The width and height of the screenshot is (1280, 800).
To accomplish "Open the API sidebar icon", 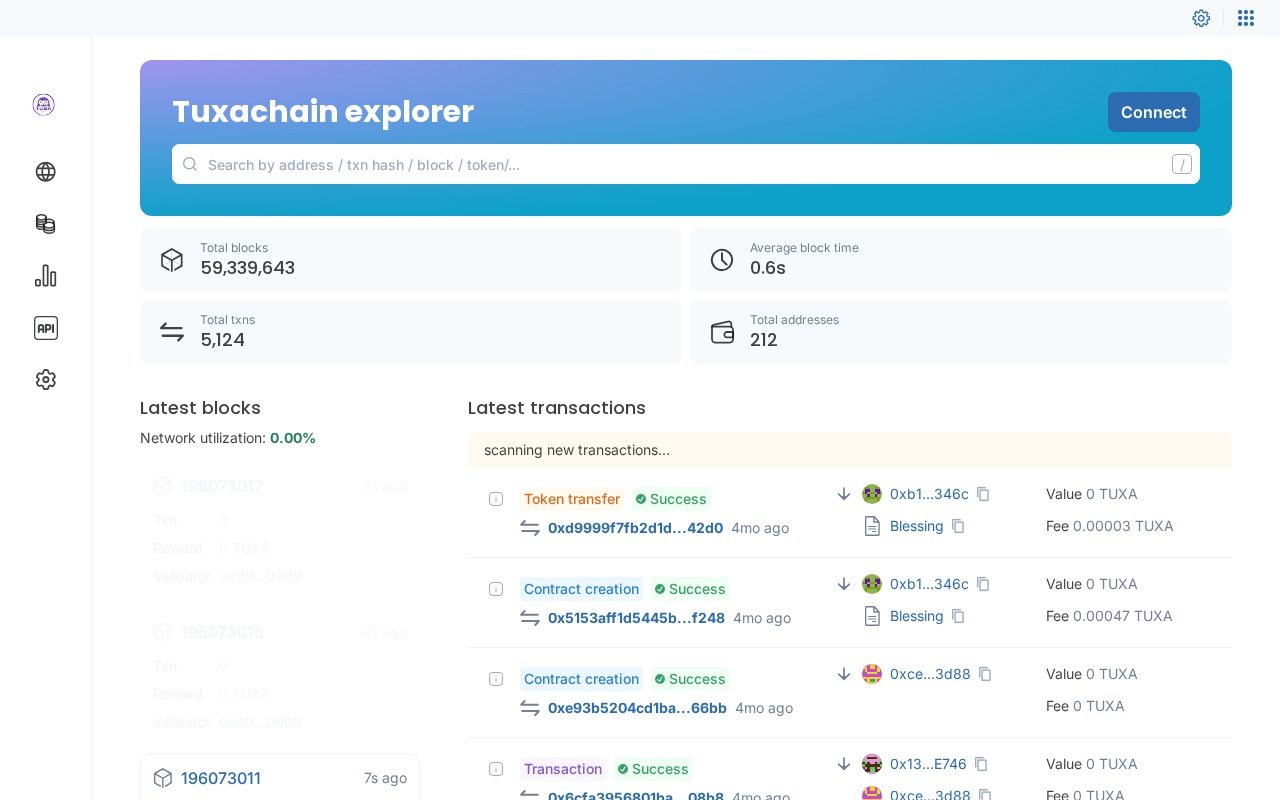I will (x=45, y=328).
